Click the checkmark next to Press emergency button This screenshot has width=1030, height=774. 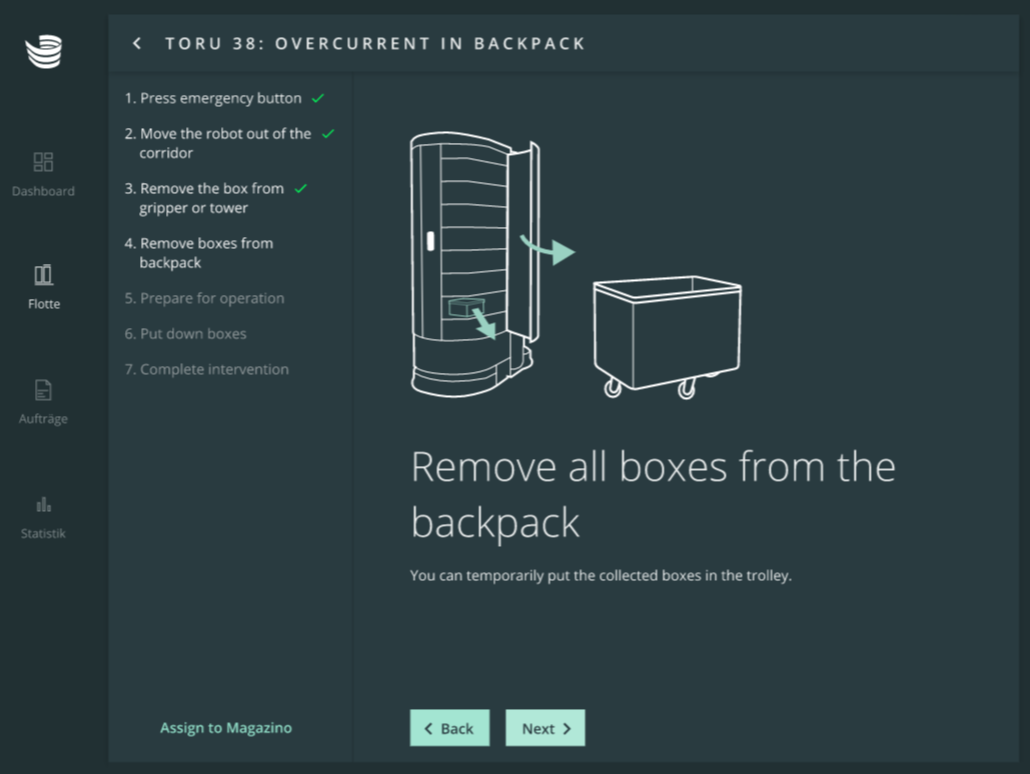tap(318, 99)
